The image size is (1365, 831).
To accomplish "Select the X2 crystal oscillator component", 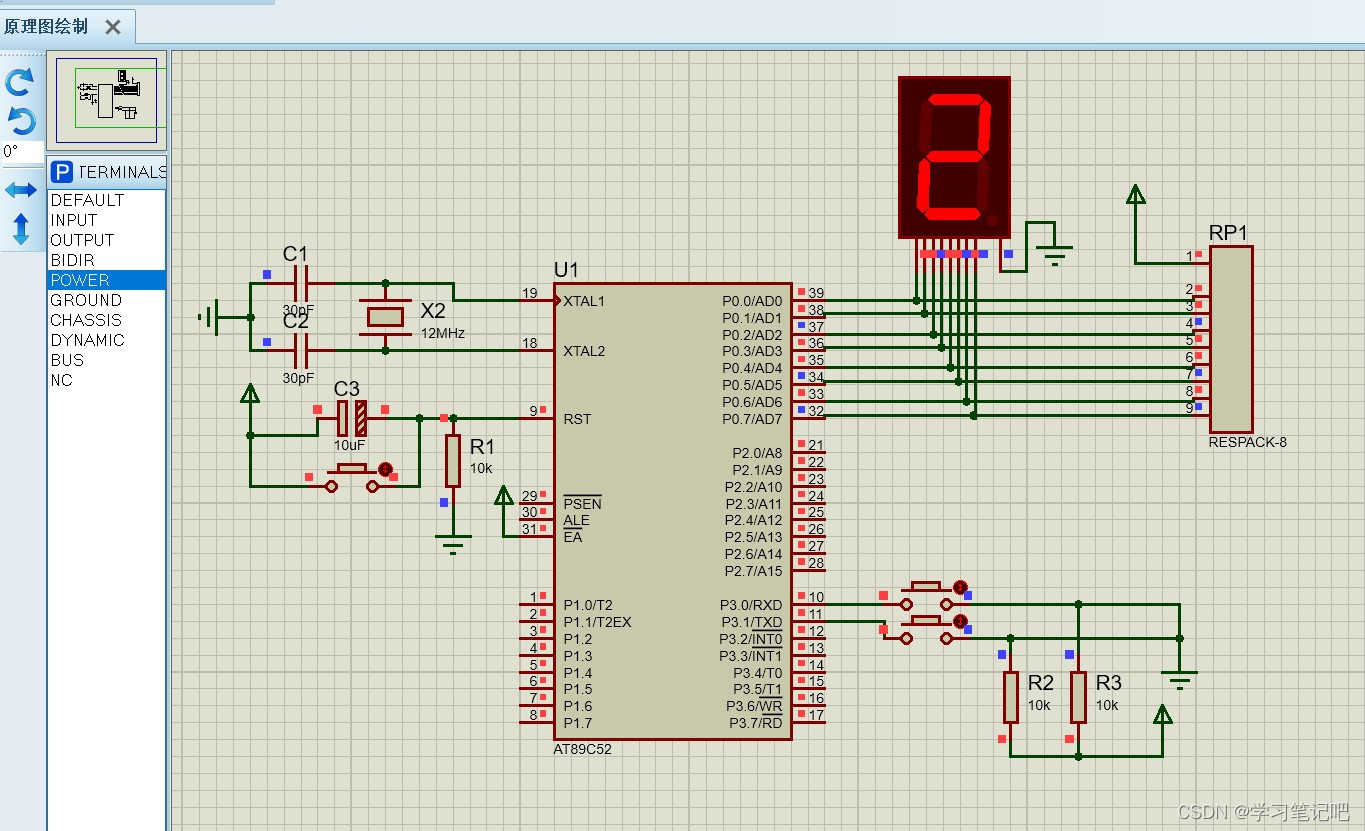I will click(386, 317).
